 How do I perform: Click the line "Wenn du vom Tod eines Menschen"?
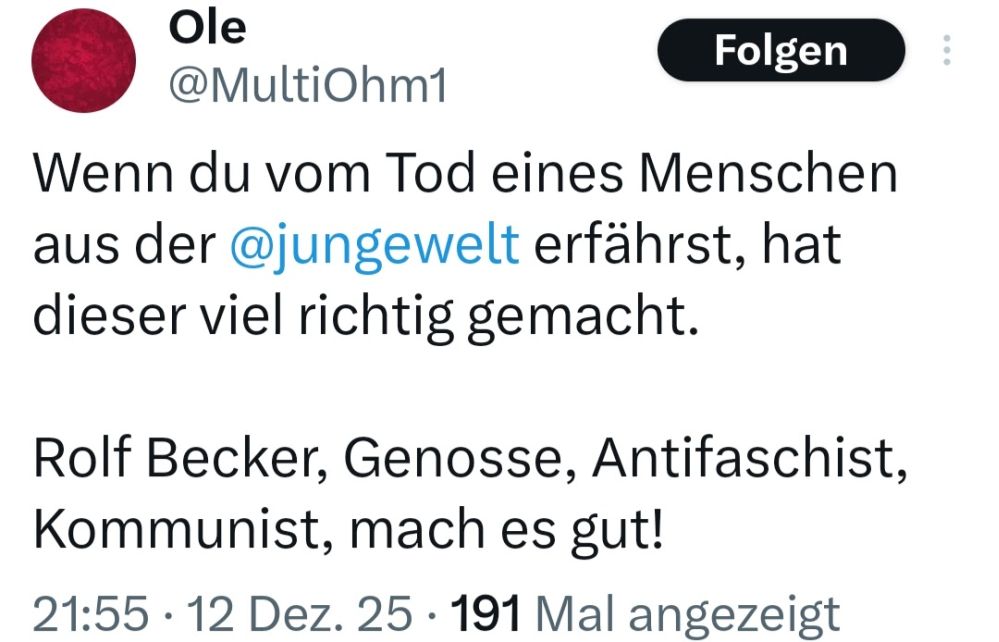pos(465,174)
